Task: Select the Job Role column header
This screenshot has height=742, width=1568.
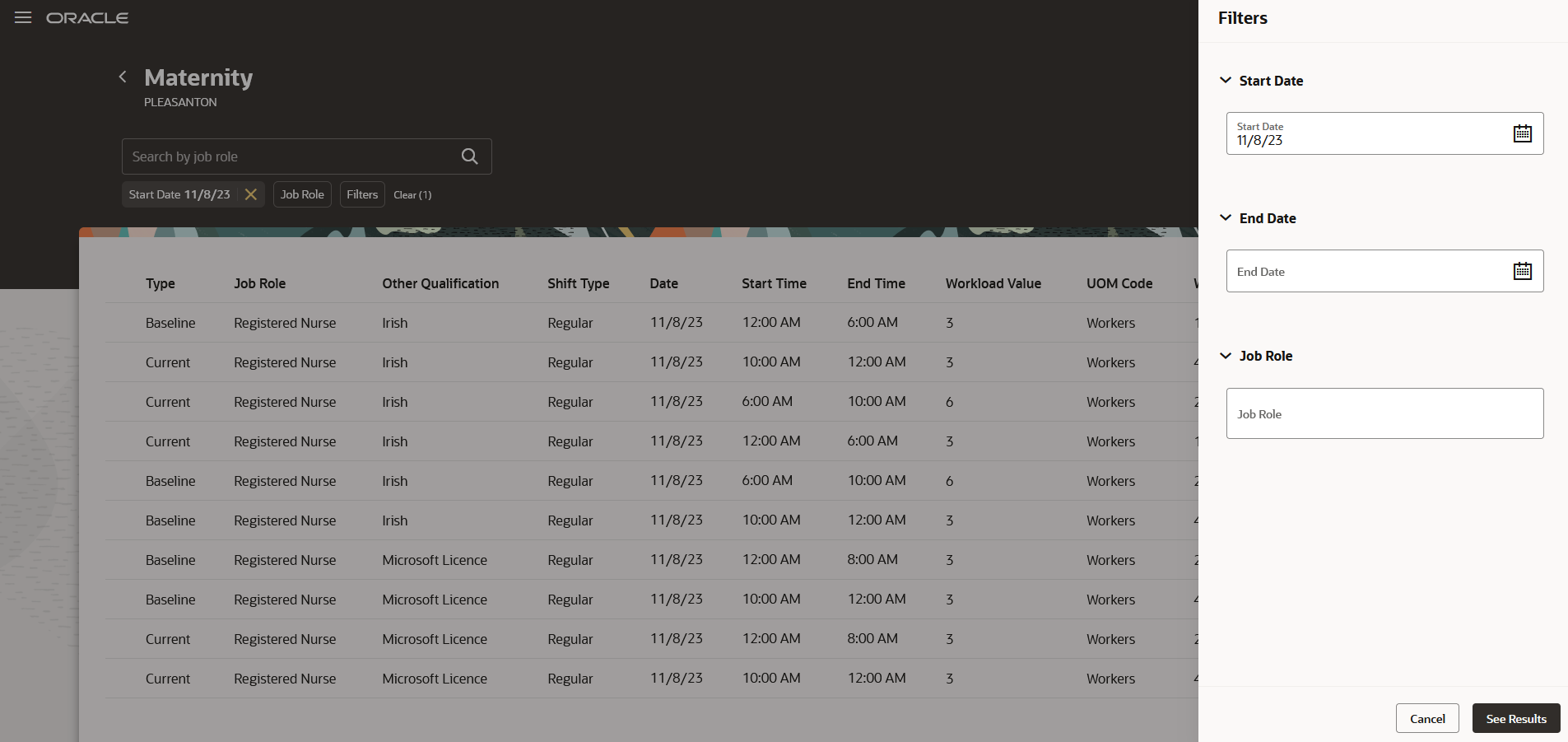Action: [260, 283]
